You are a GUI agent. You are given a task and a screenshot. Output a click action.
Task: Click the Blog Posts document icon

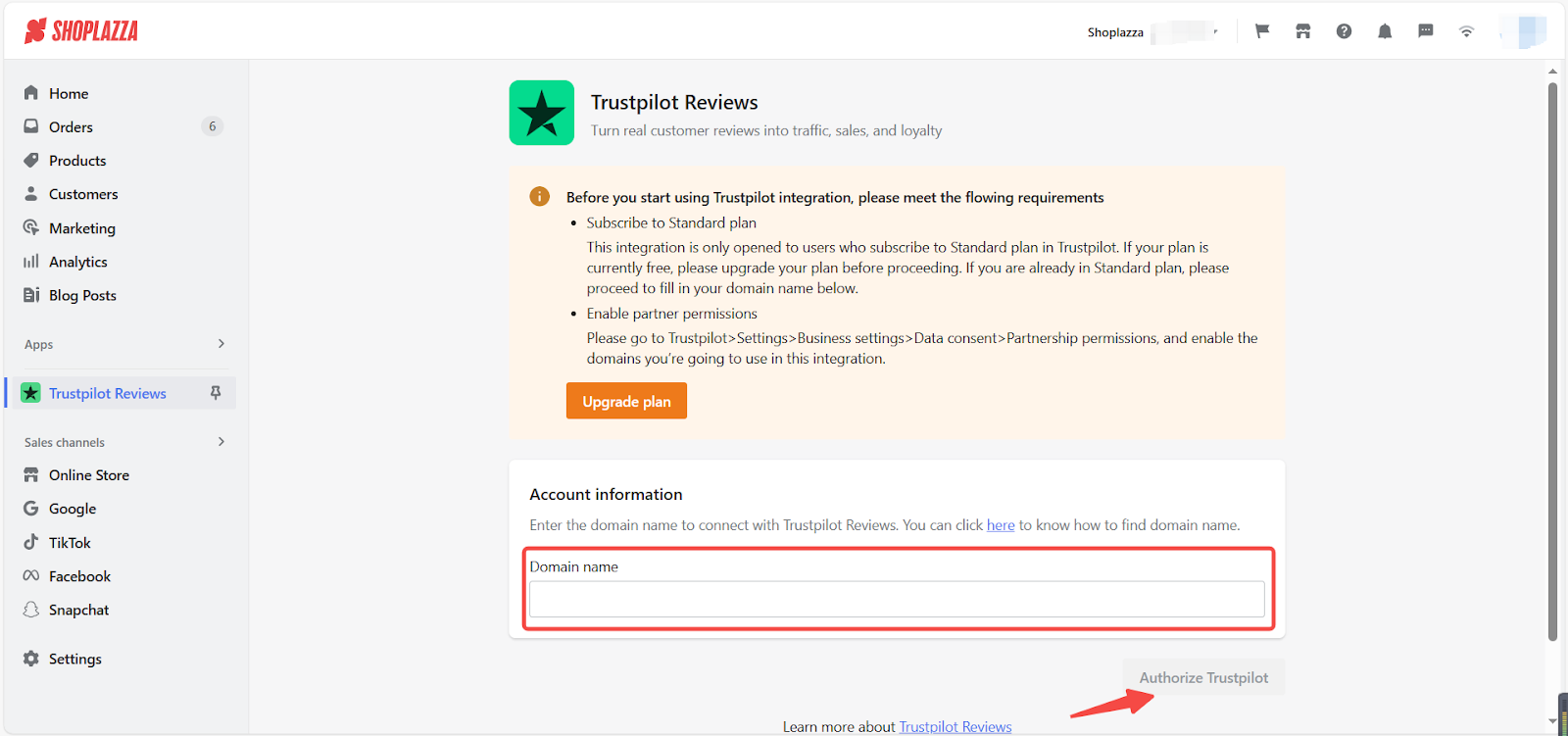pyautogui.click(x=31, y=295)
